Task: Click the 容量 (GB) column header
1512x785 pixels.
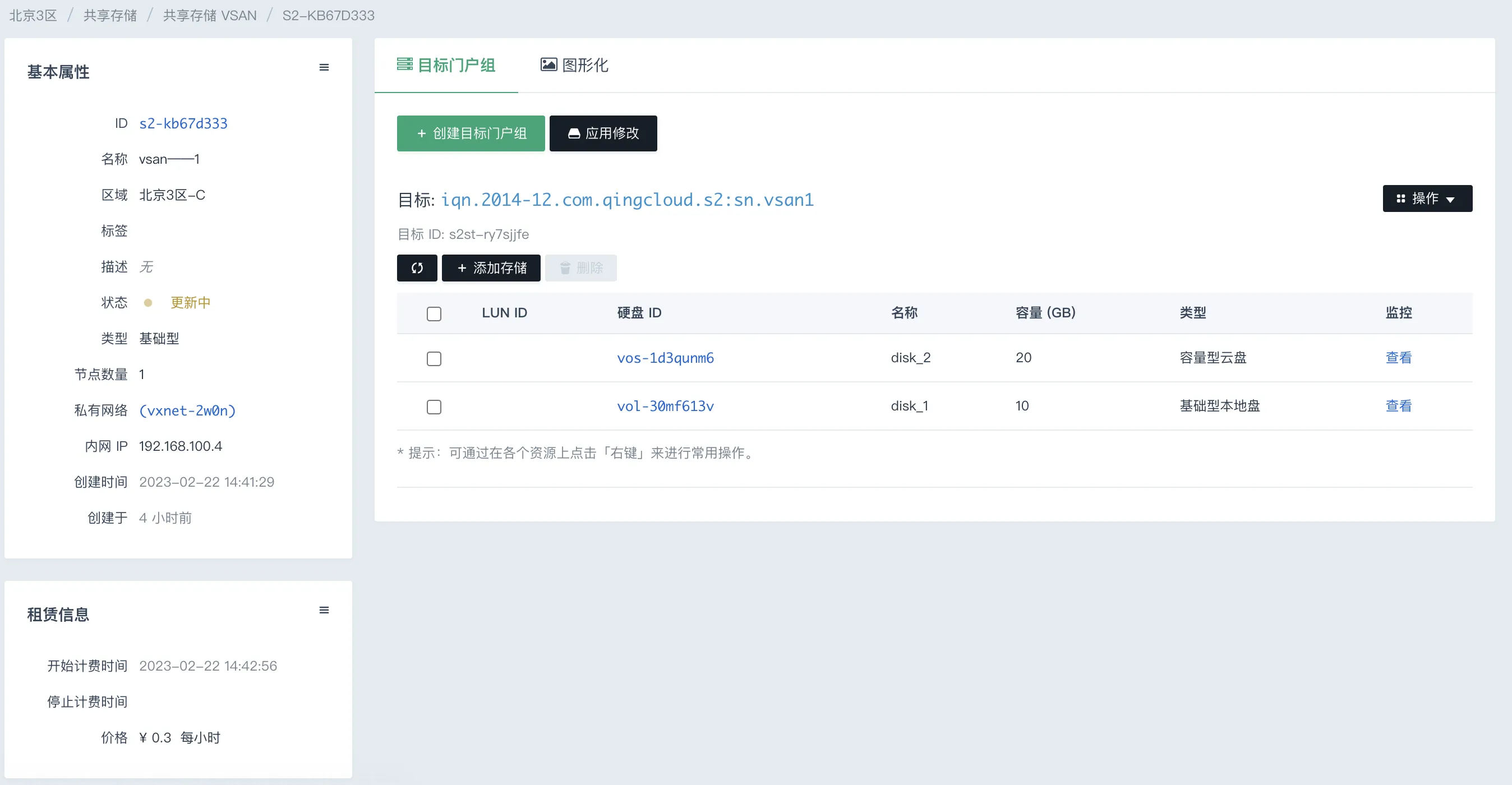Action: (x=1045, y=313)
